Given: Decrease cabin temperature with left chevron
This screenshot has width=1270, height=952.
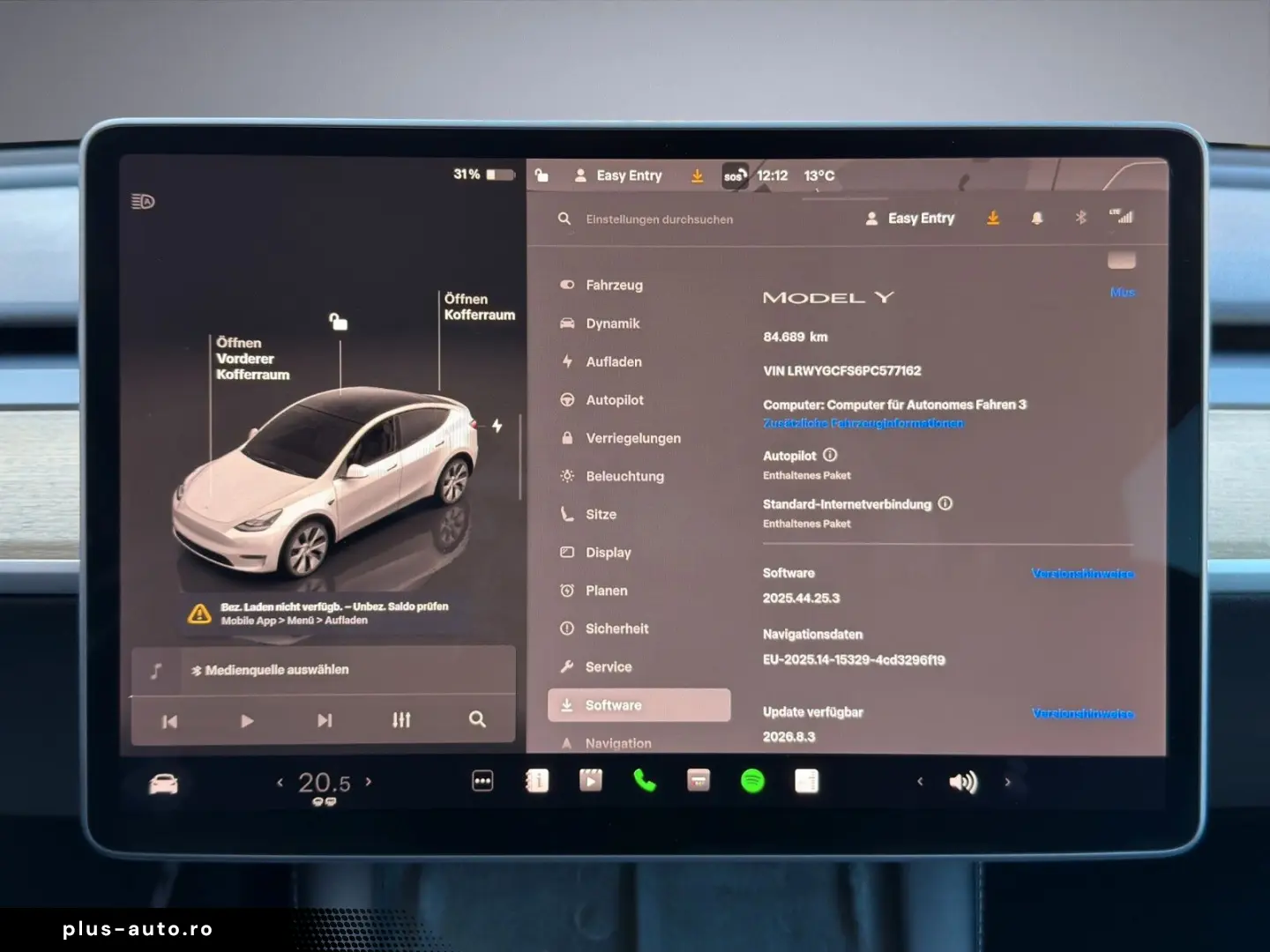Looking at the screenshot, I should (280, 782).
